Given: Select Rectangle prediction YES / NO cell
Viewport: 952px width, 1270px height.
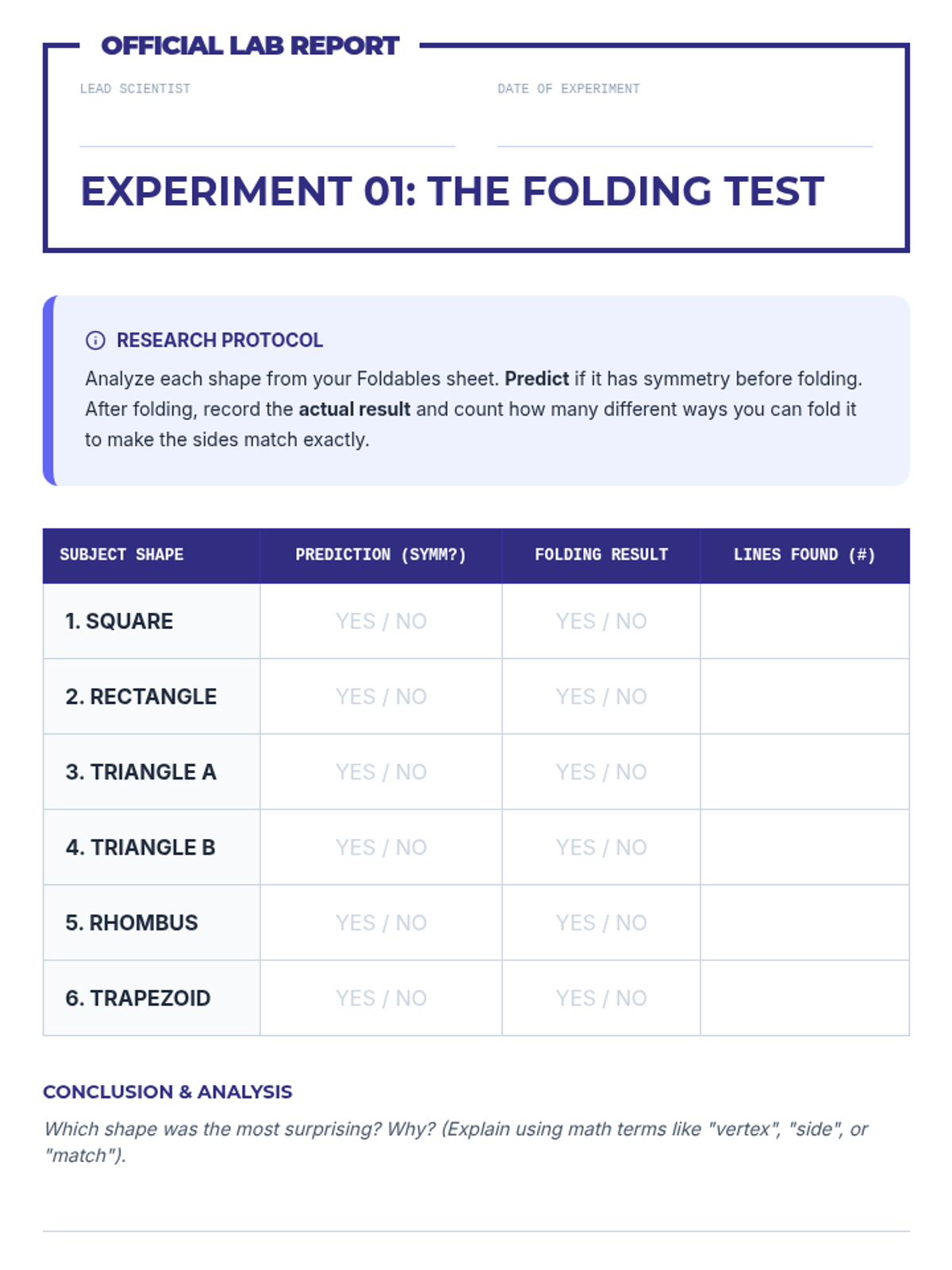Looking at the screenshot, I should (x=381, y=697).
